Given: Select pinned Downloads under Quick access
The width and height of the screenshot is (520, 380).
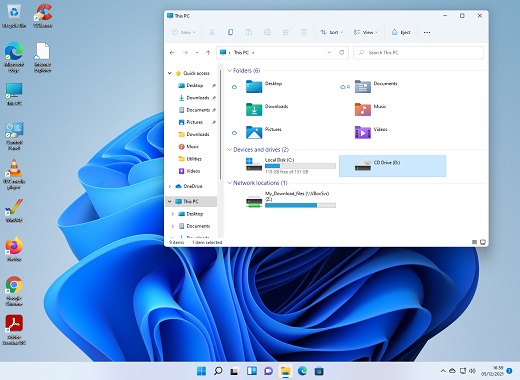Looking at the screenshot, I should [198, 98].
